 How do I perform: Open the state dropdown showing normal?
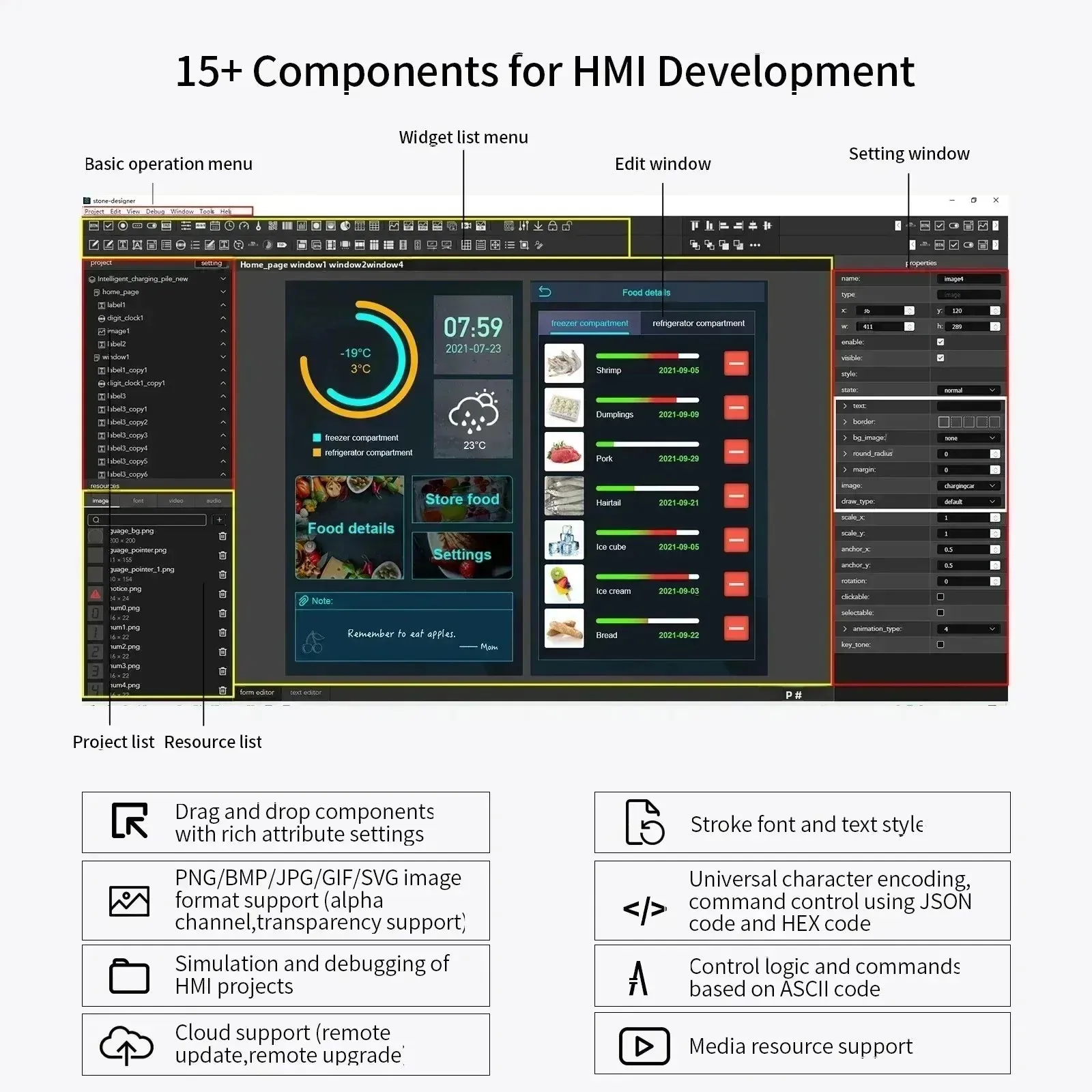pyautogui.click(x=968, y=390)
